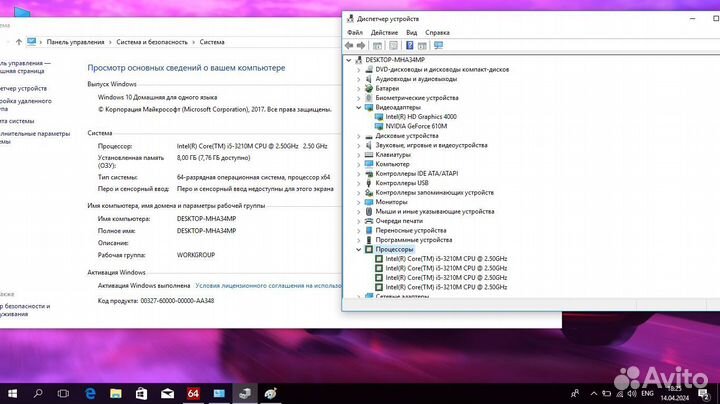This screenshot has width=720, height=404.
Task: Click the Forward arrow in Device Manager toolbar
Action: click(x=361, y=45)
